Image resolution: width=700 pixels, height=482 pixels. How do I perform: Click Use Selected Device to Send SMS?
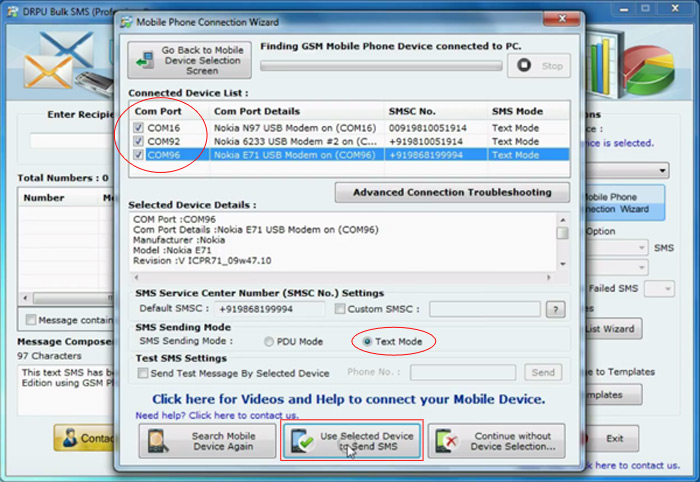(352, 441)
